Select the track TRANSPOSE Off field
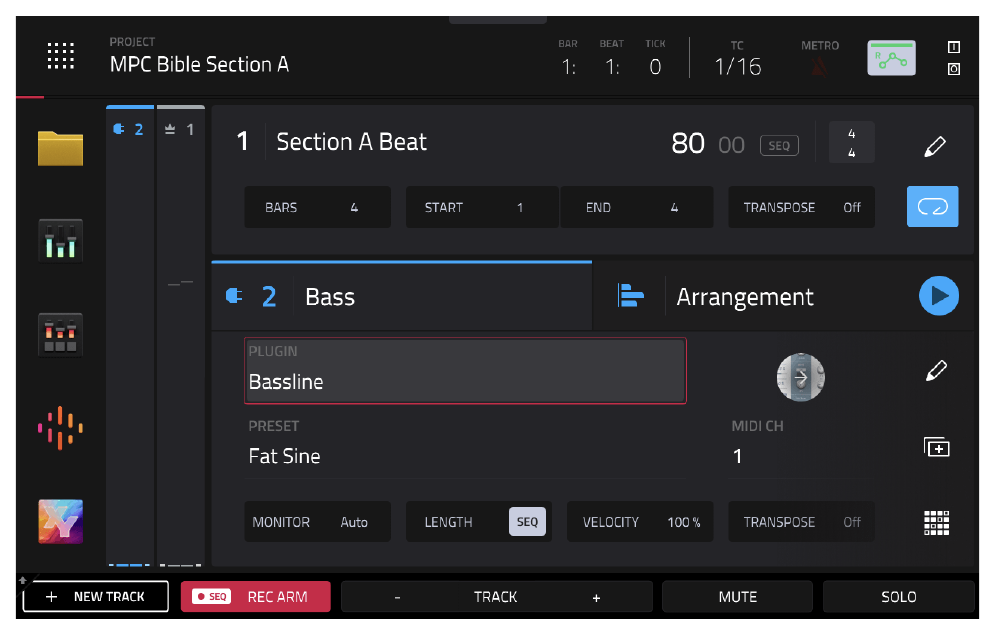Viewport: 996px width, 636px height. (x=801, y=522)
